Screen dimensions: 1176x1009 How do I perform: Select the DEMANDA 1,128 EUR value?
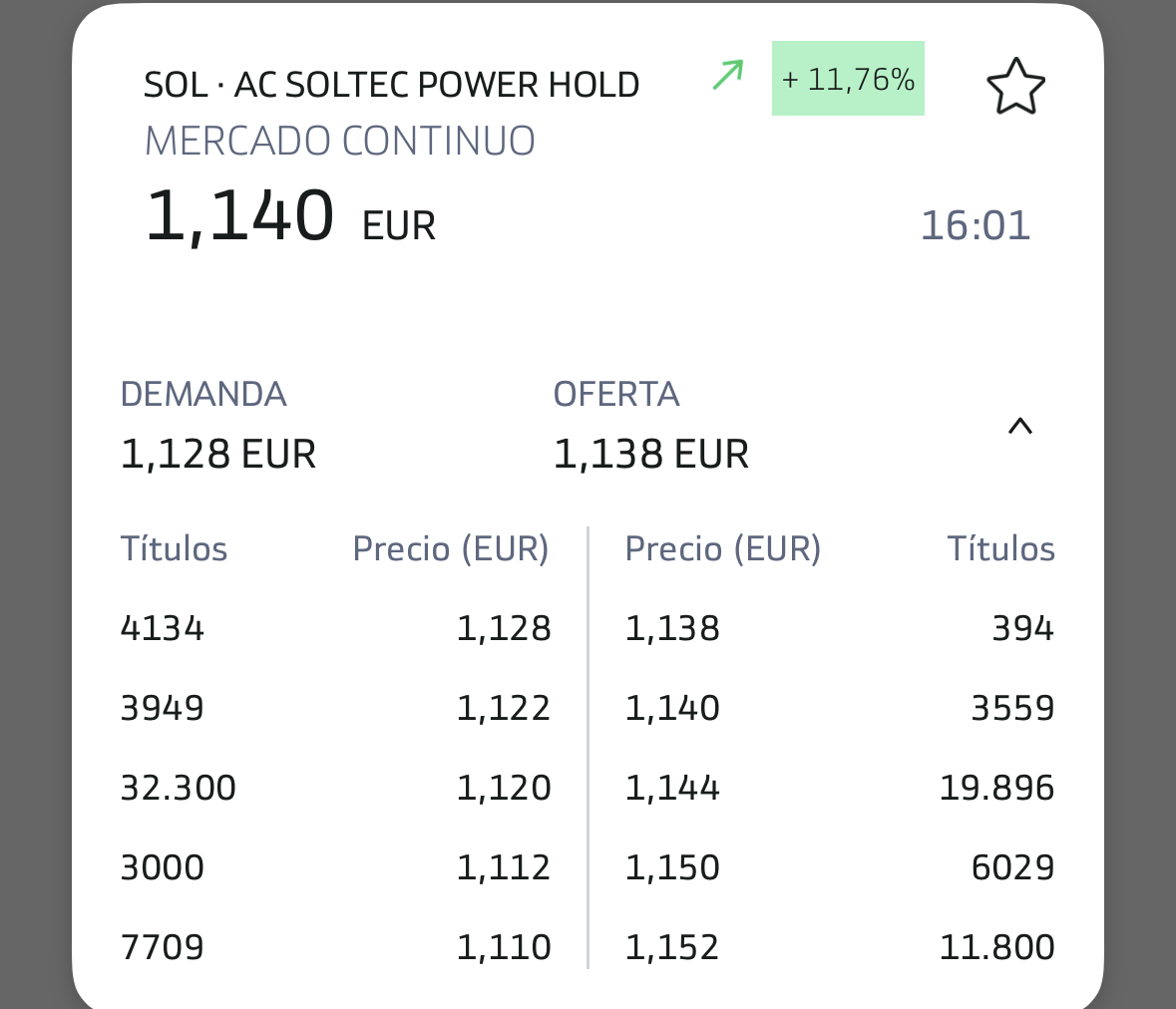point(218,455)
